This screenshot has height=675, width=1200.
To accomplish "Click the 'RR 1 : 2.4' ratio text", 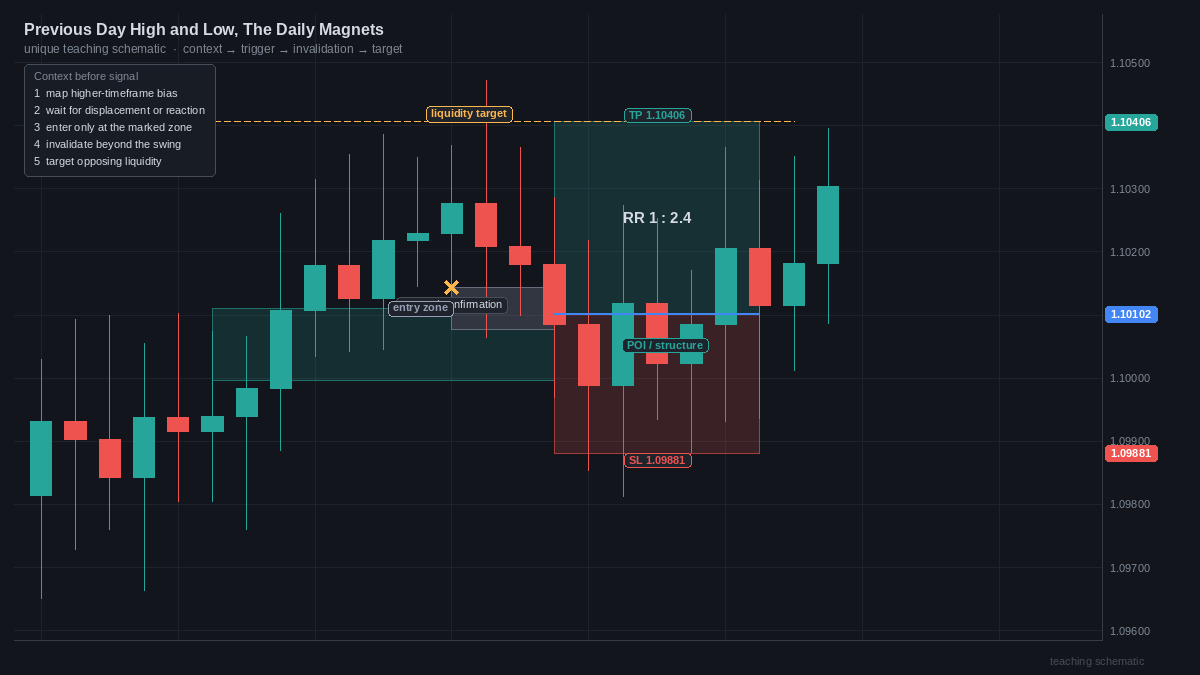I will click(657, 218).
